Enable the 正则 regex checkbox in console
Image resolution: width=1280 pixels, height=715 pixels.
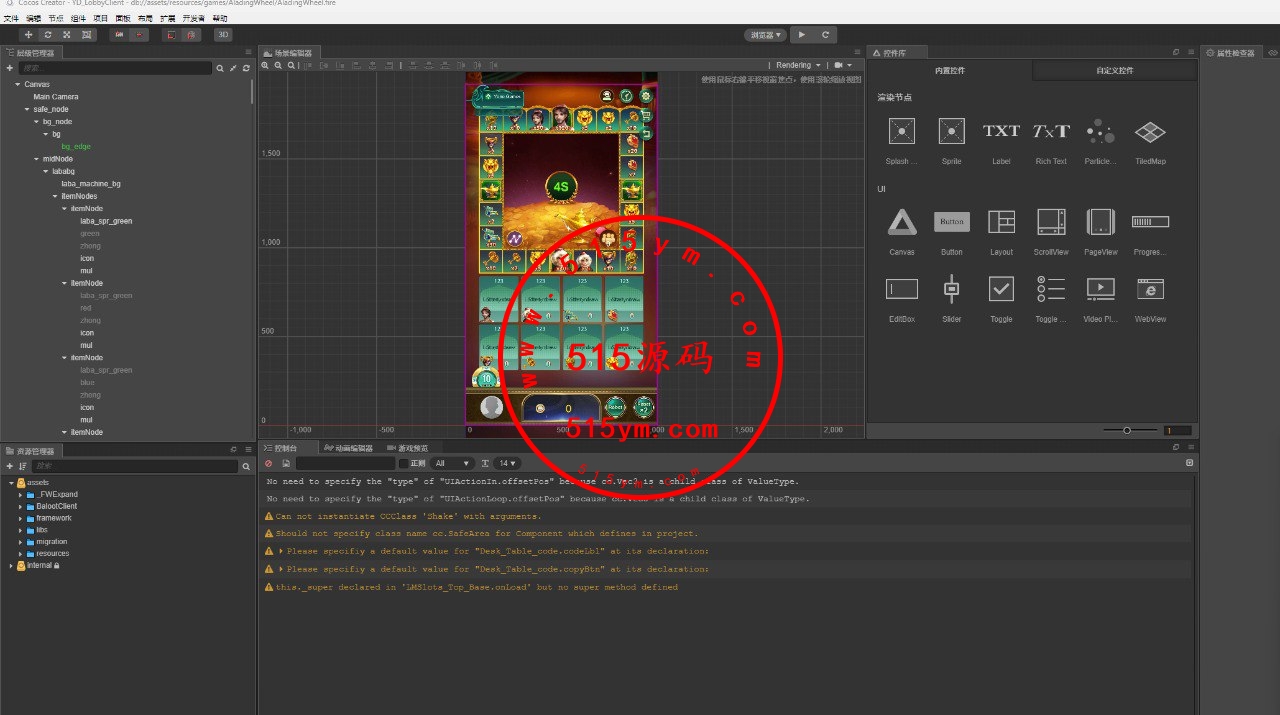[x=404, y=464]
